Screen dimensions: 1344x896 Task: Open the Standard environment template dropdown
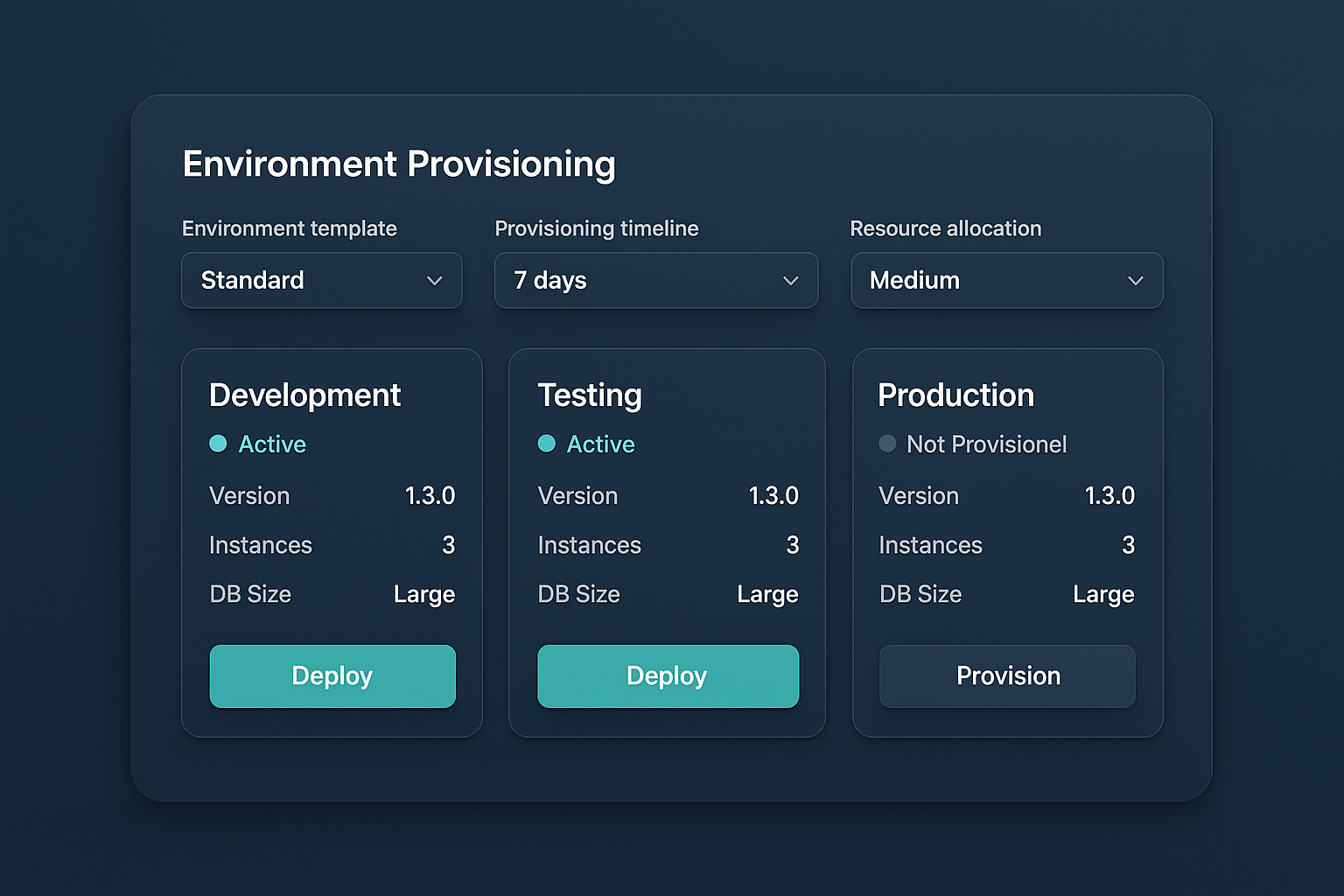(x=321, y=281)
